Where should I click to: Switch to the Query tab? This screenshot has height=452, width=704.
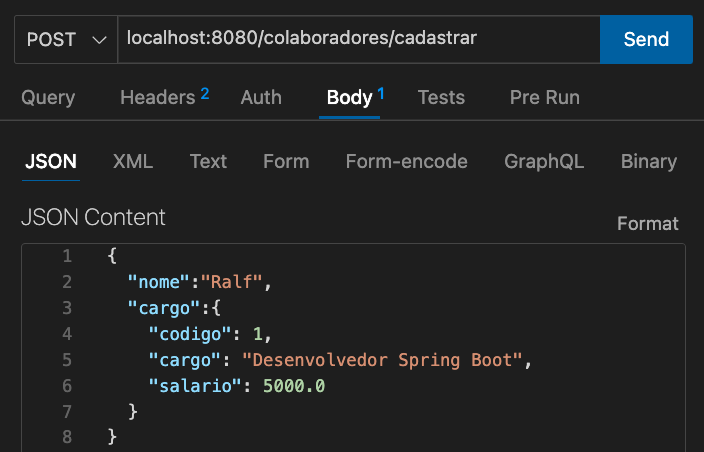(x=48, y=97)
